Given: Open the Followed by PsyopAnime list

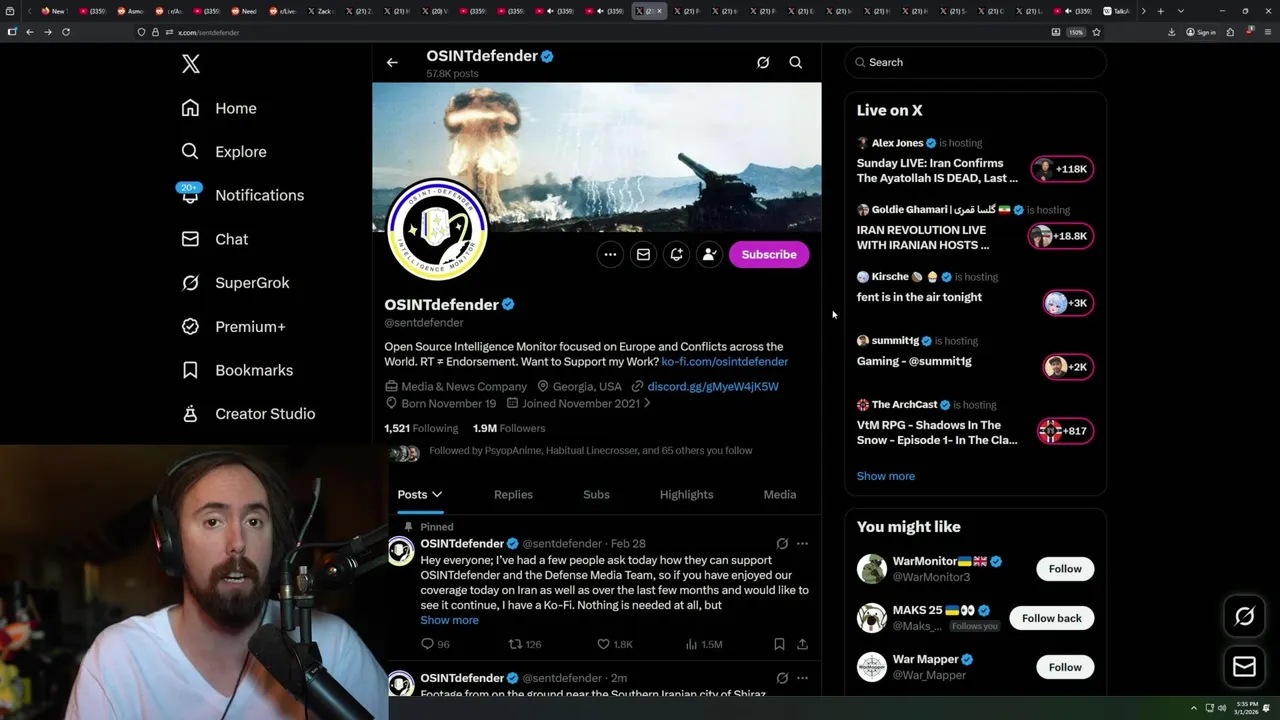Looking at the screenshot, I should click(590, 451).
